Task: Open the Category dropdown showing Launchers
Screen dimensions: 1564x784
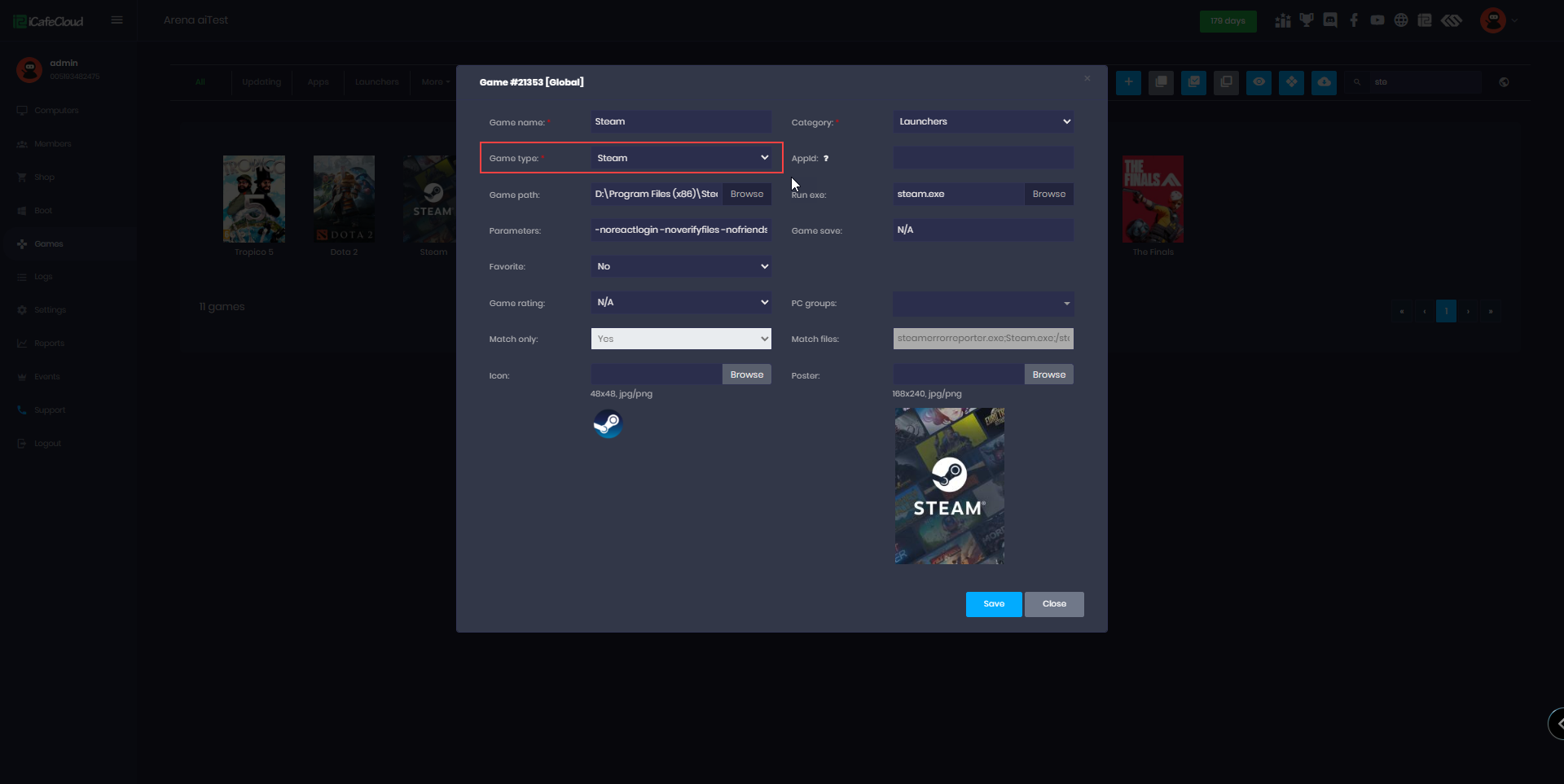Action: (x=983, y=122)
